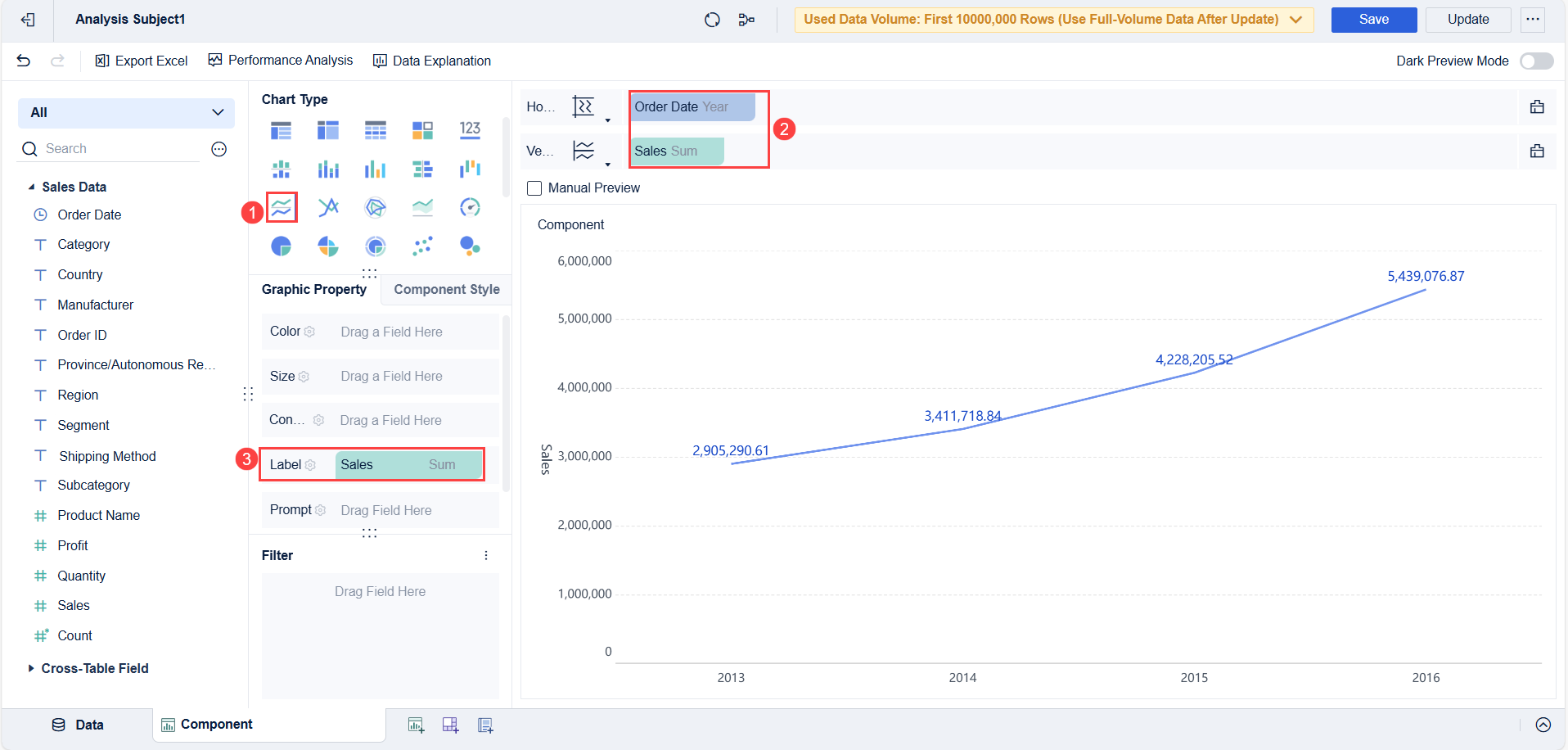Screen dimensions: 1568x750
Task: Select the pie chart type
Action: pos(281,246)
